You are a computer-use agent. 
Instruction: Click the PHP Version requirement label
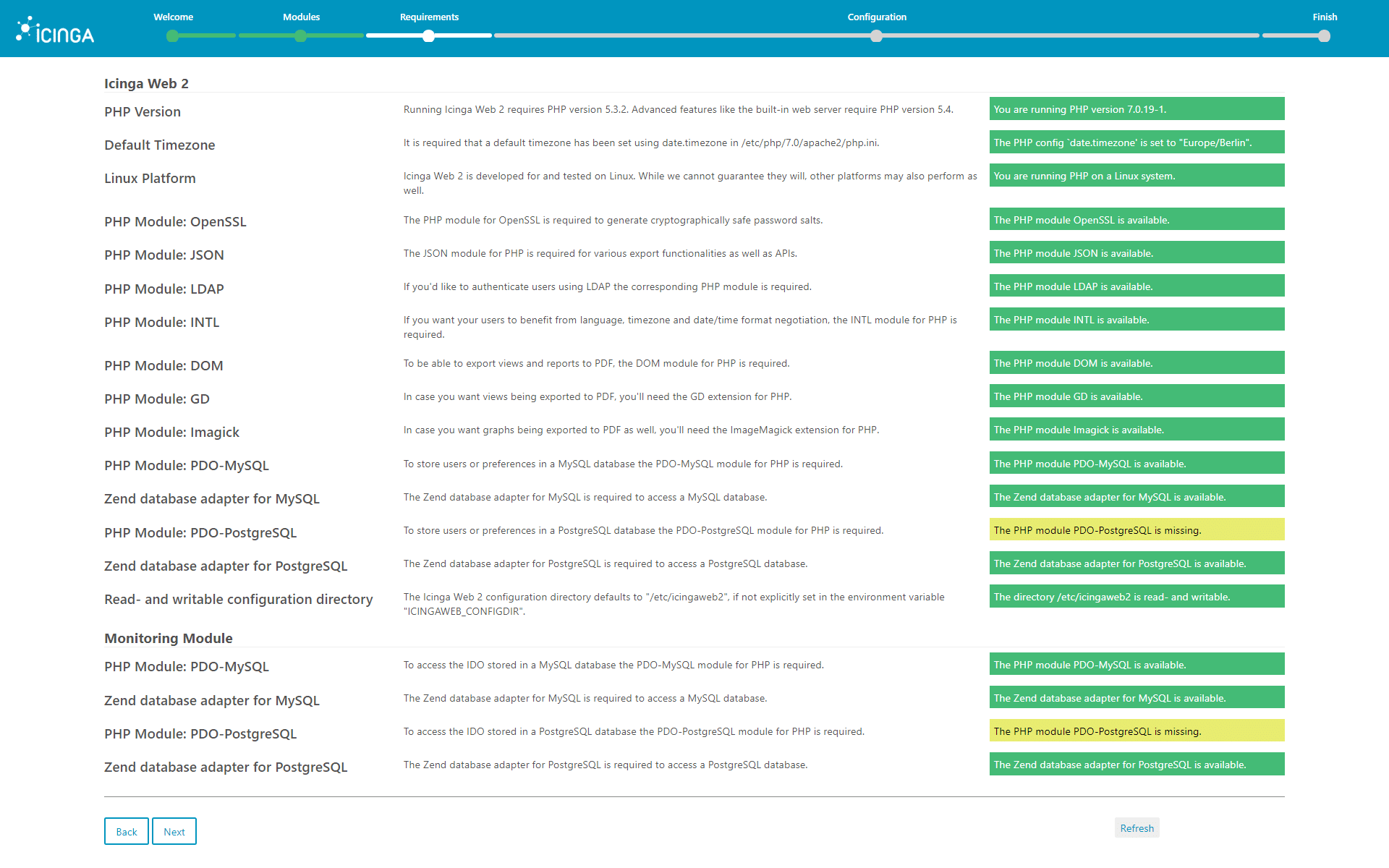click(143, 111)
